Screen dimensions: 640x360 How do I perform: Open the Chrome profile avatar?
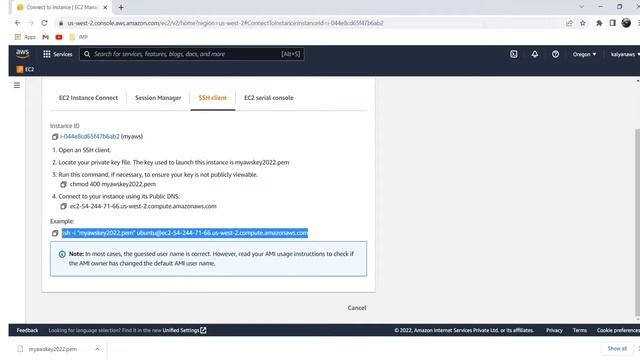point(626,23)
